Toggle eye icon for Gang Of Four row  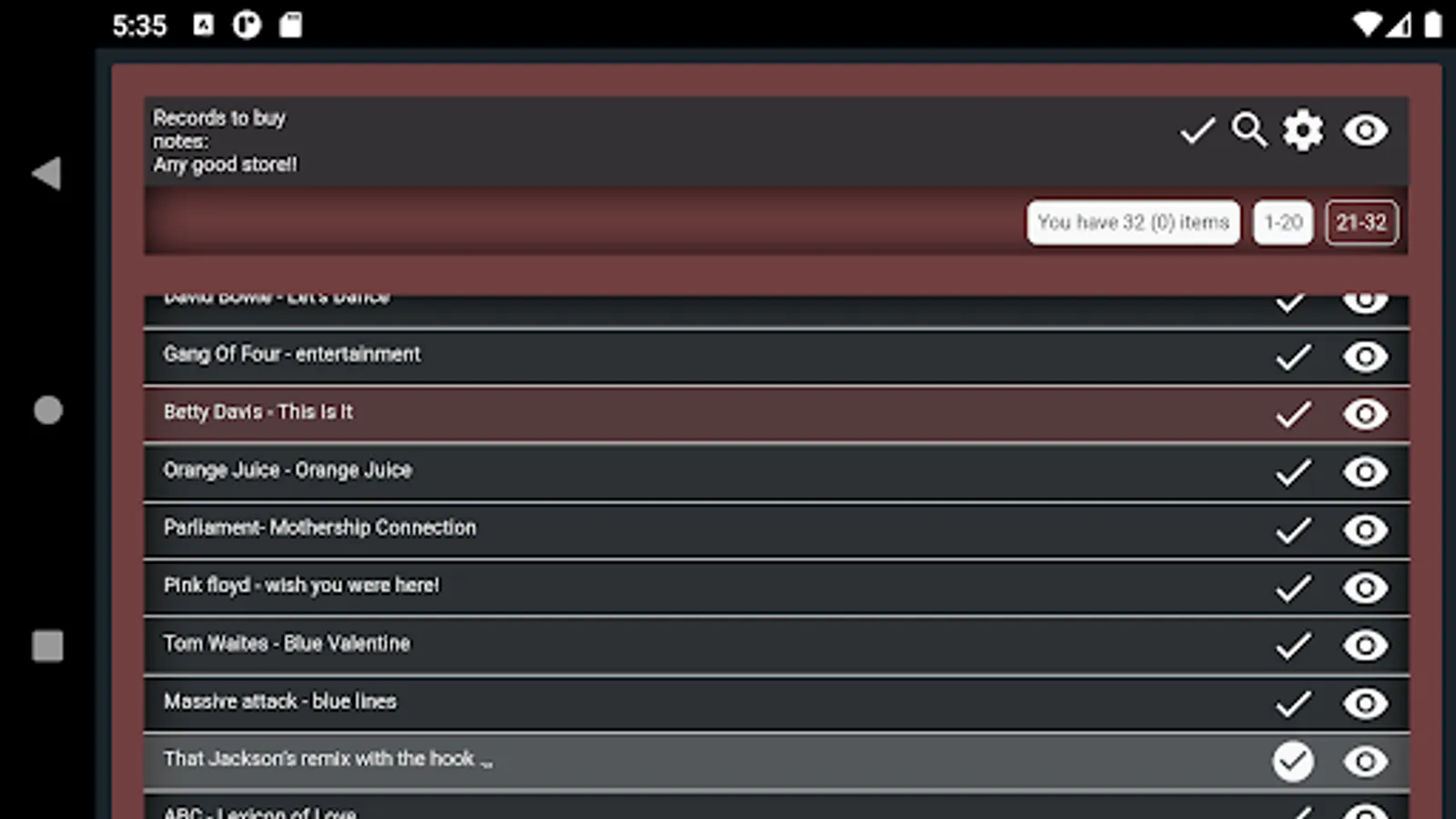[x=1366, y=357]
